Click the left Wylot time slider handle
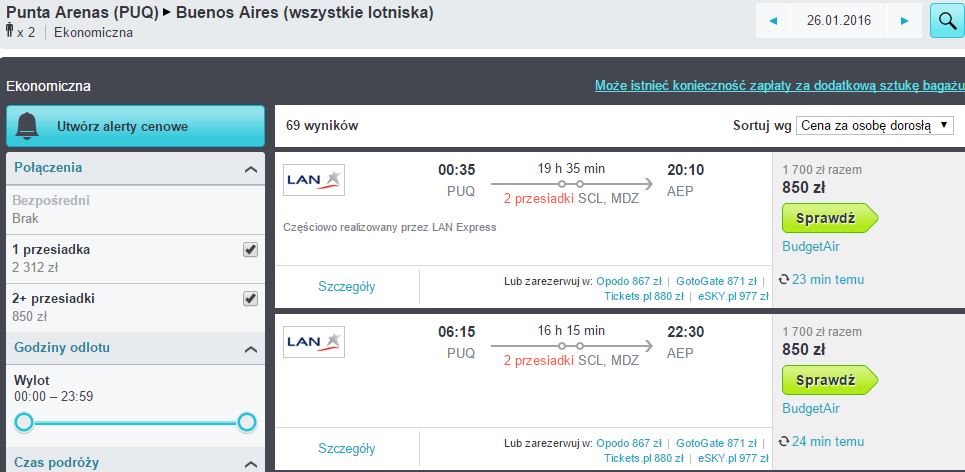This screenshot has width=965, height=472. coord(24,422)
